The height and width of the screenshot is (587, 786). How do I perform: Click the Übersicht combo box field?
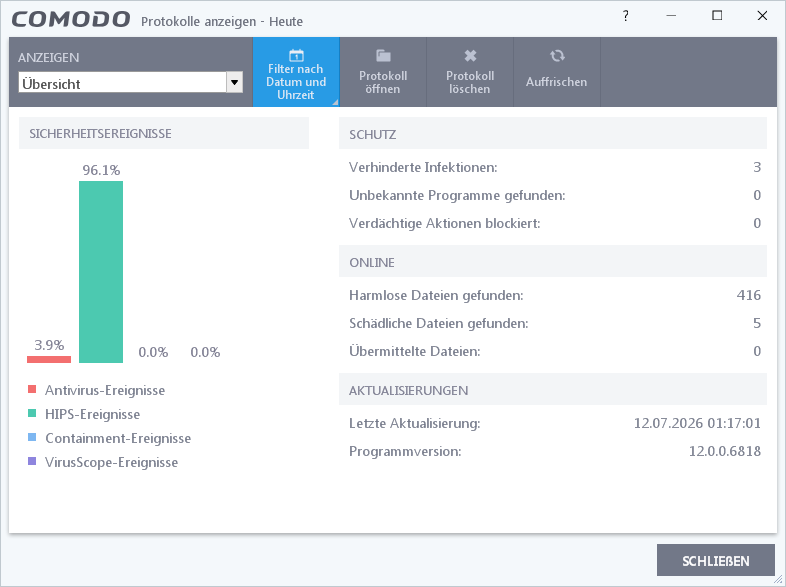coord(130,83)
